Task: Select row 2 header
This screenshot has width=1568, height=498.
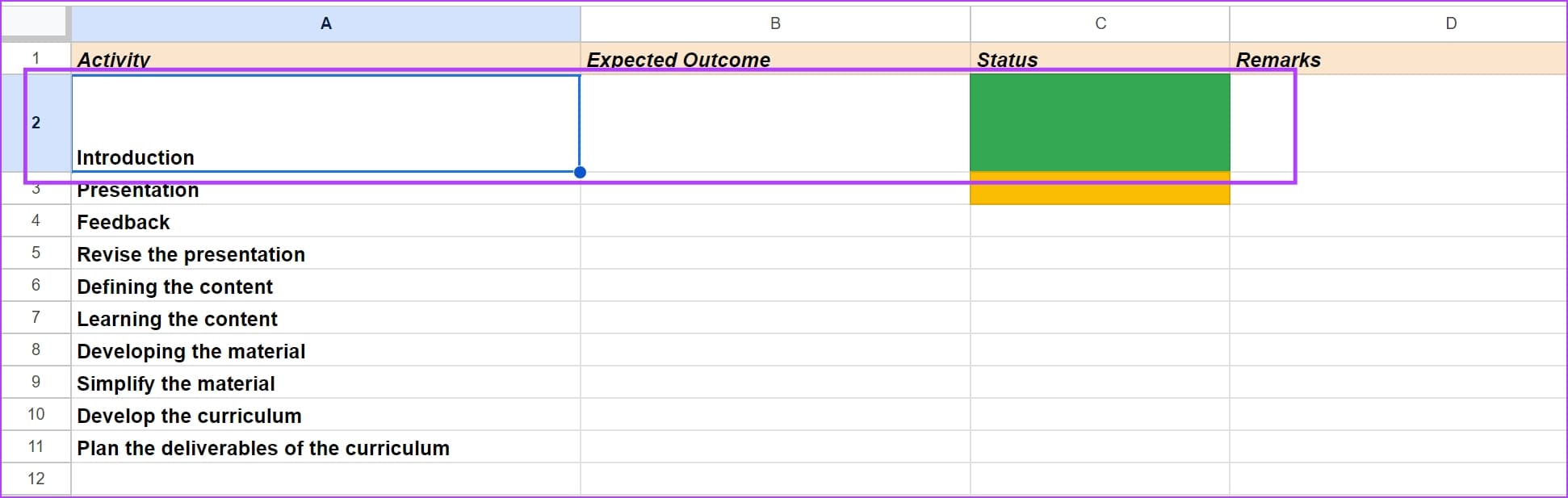Action: 36,123
